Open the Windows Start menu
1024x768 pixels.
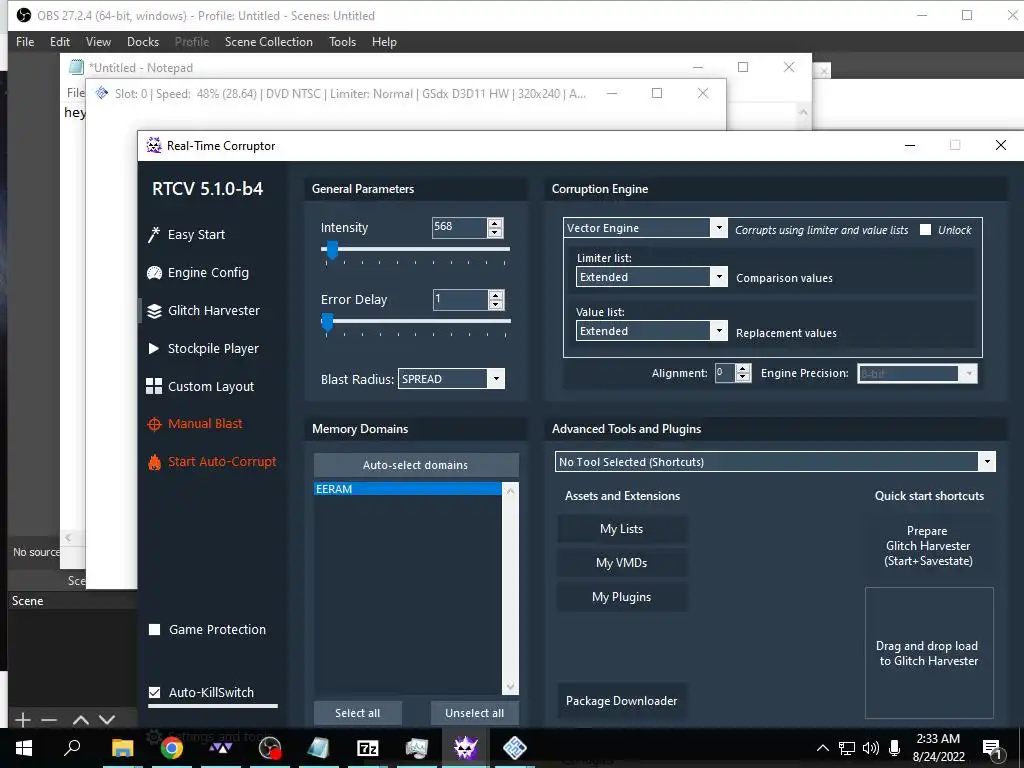(x=24, y=748)
